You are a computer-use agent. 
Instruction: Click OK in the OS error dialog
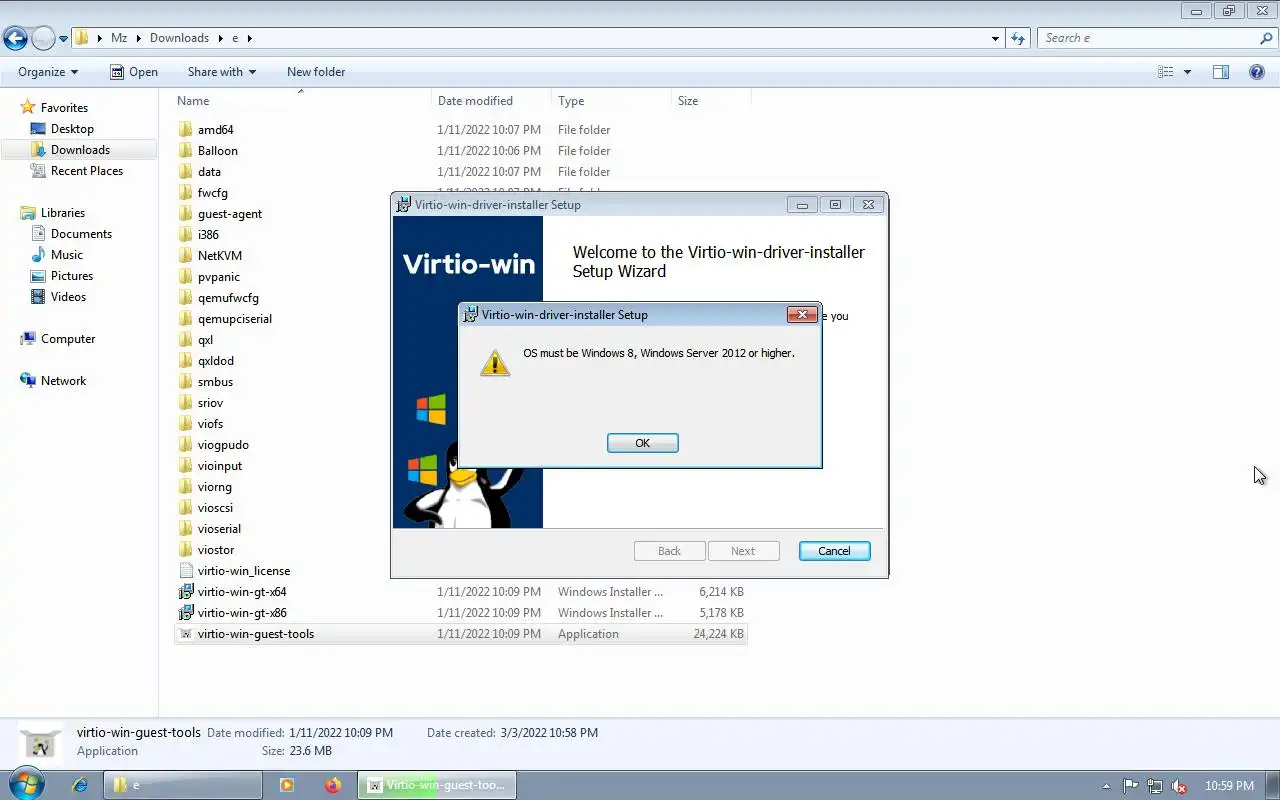(x=642, y=443)
